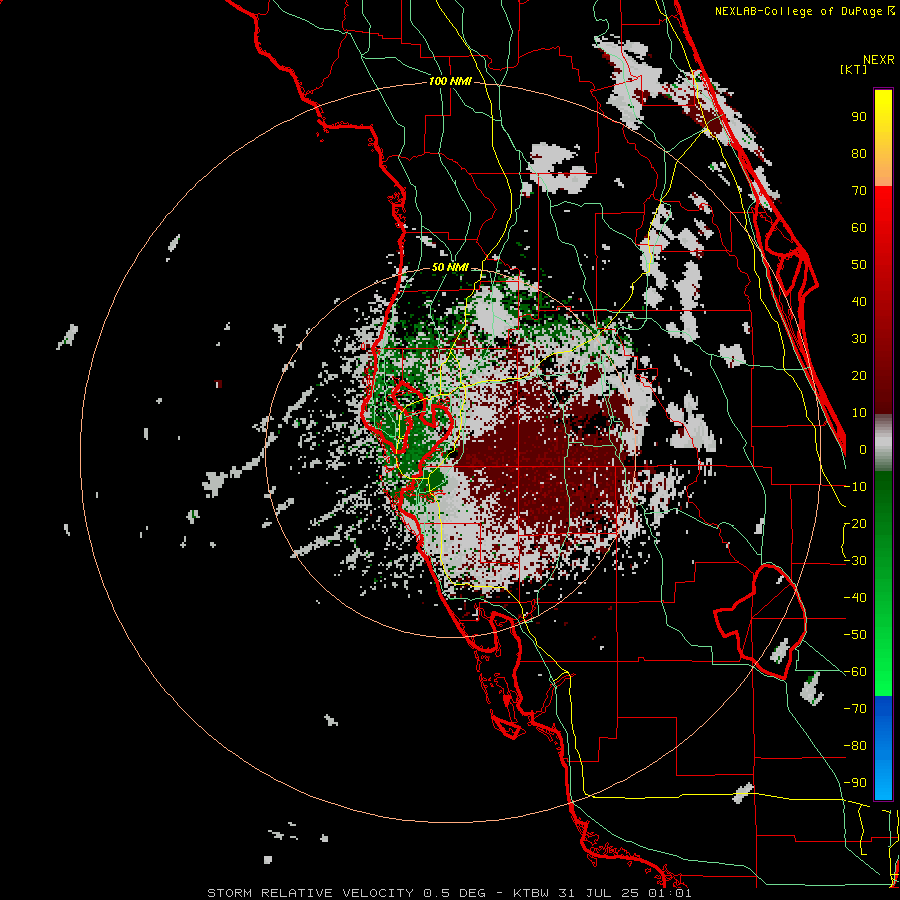
Task: Click the -80 value on velocity scale
Action: click(855, 746)
